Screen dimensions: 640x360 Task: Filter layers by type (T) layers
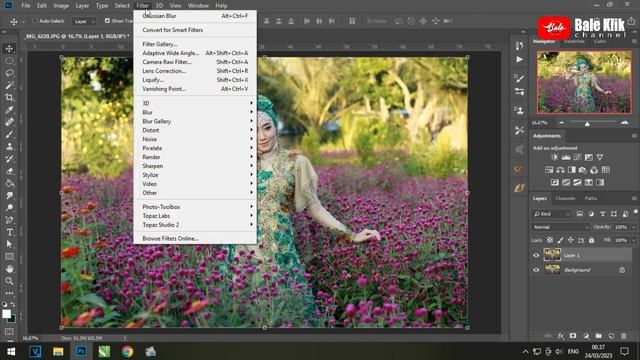[602, 213]
